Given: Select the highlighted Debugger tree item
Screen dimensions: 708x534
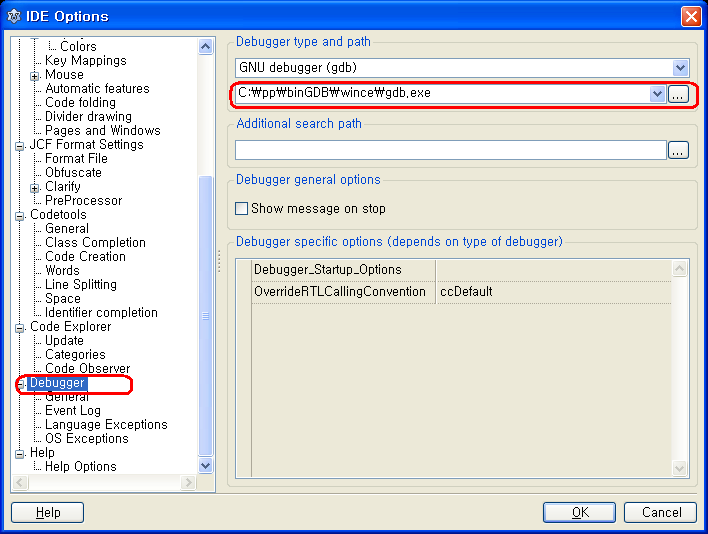Looking at the screenshot, I should coord(57,383).
